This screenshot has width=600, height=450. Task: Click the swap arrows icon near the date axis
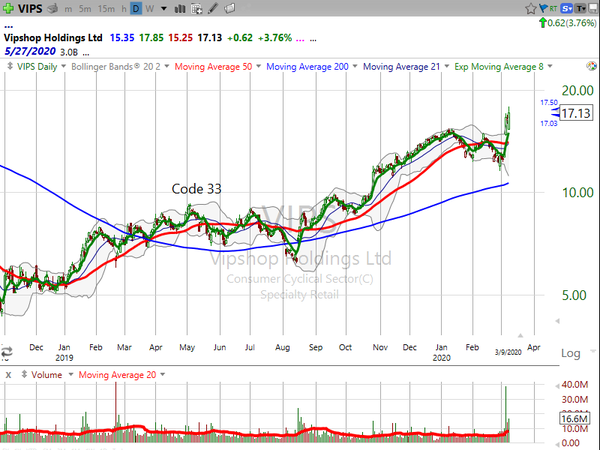point(7,351)
